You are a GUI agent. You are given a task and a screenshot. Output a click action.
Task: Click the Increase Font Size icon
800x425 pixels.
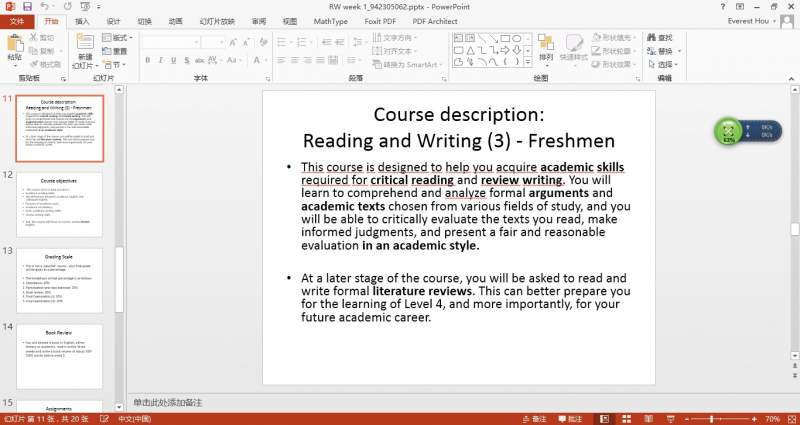point(233,42)
